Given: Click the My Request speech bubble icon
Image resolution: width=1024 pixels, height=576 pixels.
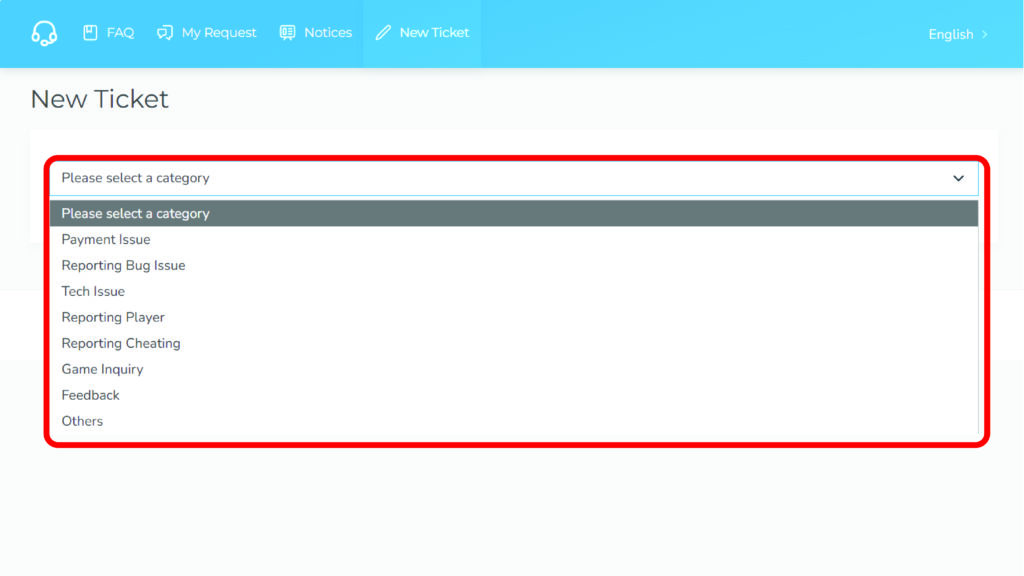Looking at the screenshot, I should click(x=165, y=33).
